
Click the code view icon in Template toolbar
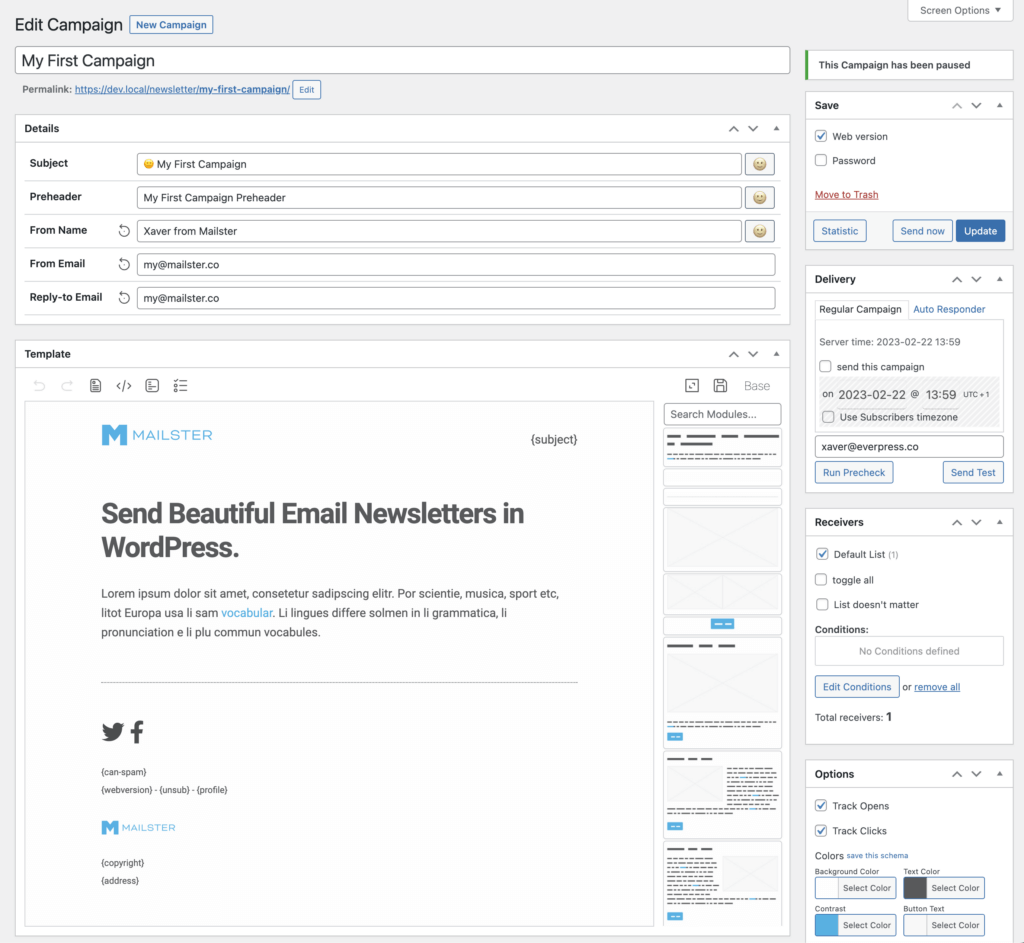coord(124,386)
